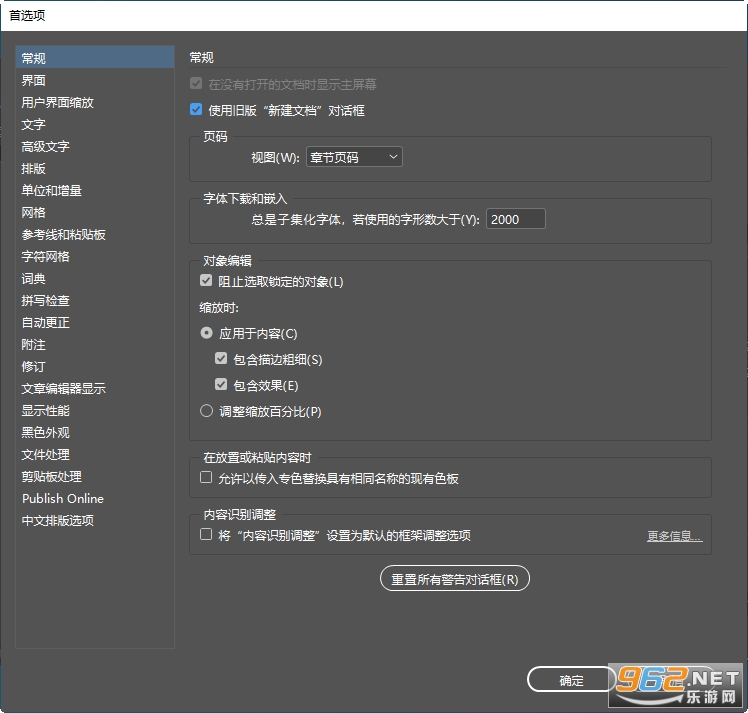The width and height of the screenshot is (748, 713).
Task: Open 文件处理 preferences
Action: click(95, 455)
